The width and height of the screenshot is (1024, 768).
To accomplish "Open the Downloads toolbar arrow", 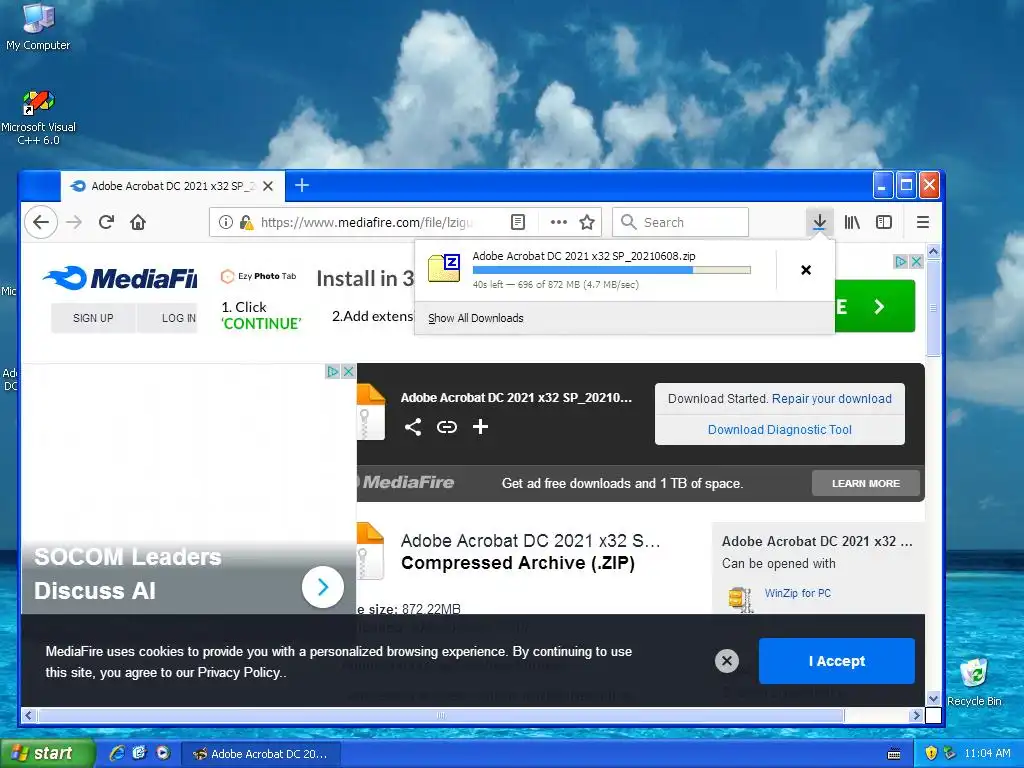I will point(819,222).
